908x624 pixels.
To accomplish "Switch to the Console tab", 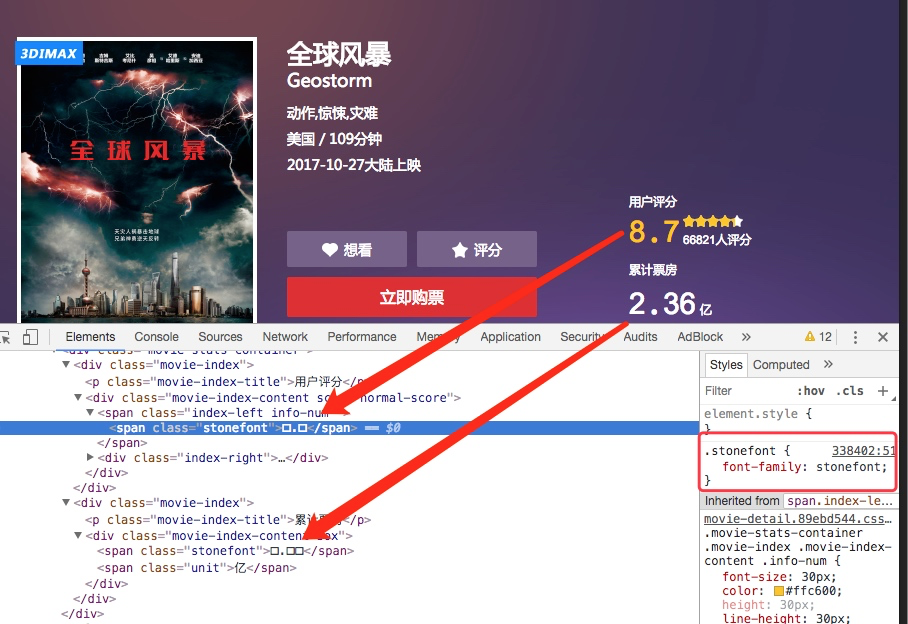I will click(x=156, y=337).
